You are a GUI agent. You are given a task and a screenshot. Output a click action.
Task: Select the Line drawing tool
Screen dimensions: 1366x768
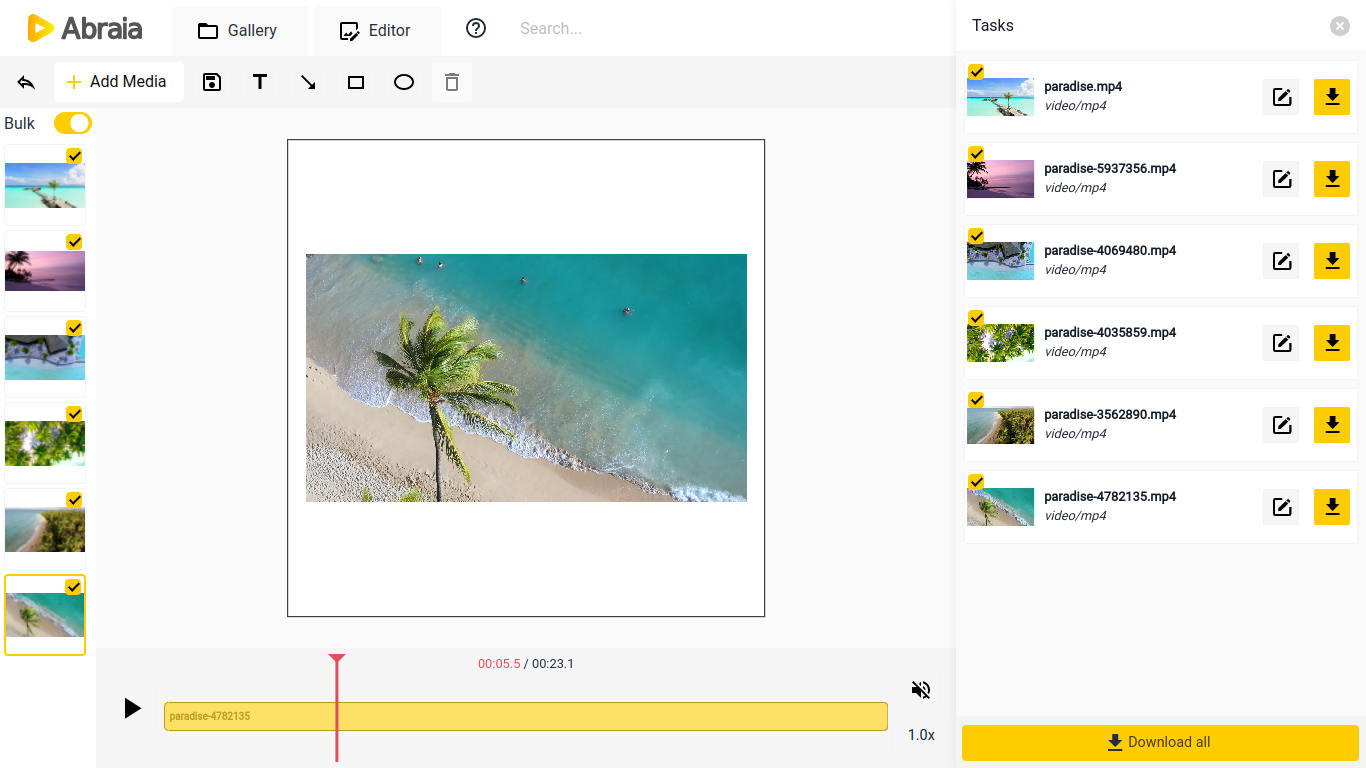307,82
